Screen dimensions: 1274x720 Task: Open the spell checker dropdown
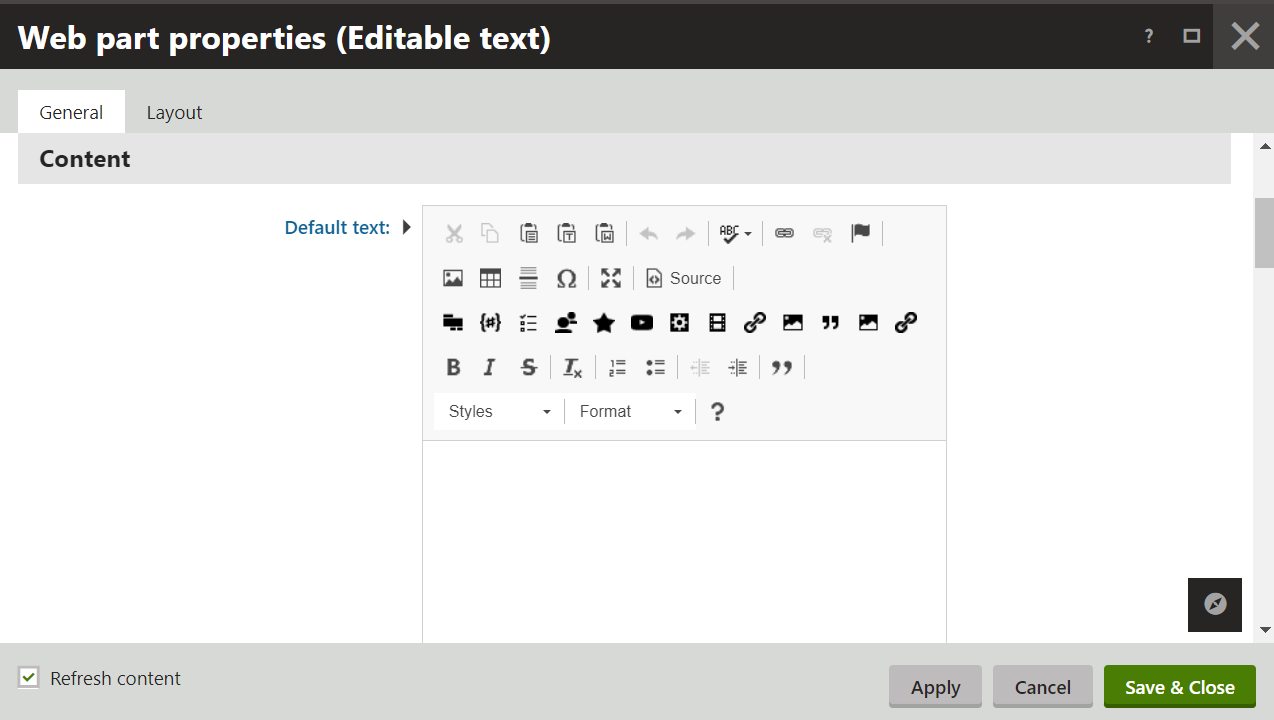(735, 233)
